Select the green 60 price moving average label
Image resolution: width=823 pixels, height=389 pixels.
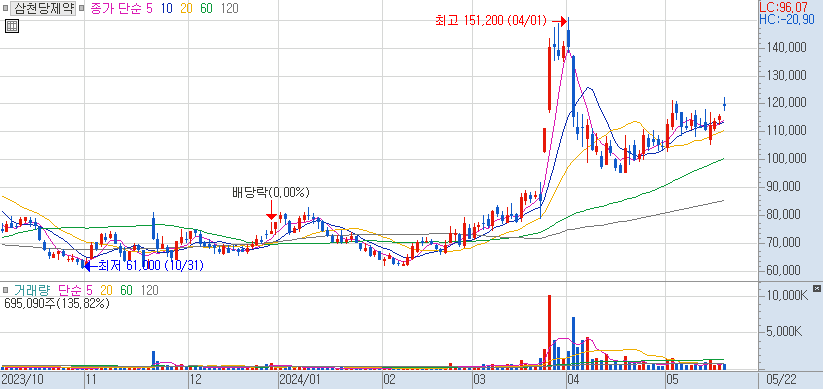click(x=206, y=9)
